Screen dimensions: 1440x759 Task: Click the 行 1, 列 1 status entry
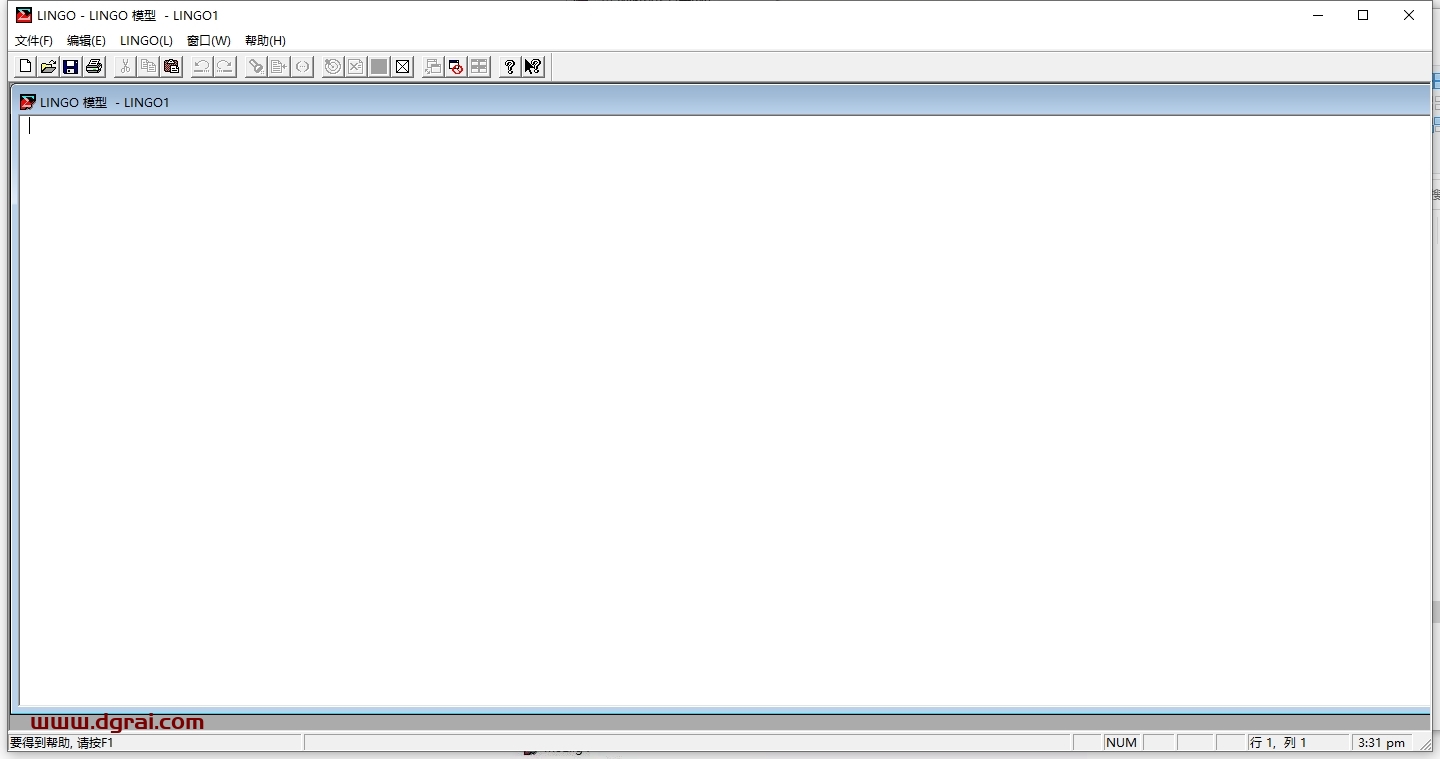pos(1297,743)
